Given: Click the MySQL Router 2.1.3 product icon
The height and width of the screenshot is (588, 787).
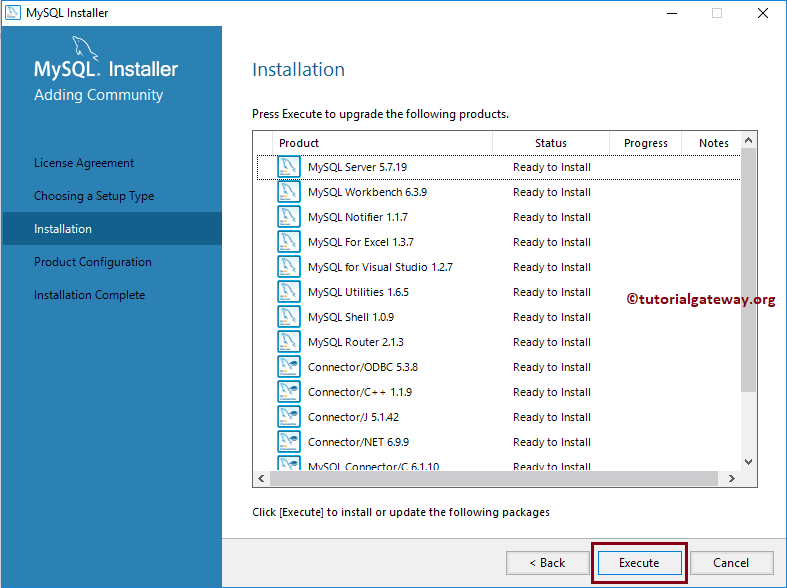Looking at the screenshot, I should [289, 342].
